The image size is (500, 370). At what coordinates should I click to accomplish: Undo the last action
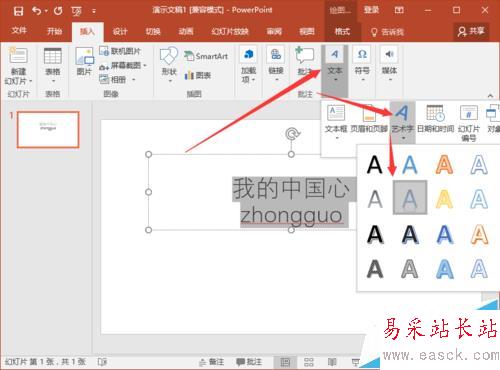click(x=37, y=11)
